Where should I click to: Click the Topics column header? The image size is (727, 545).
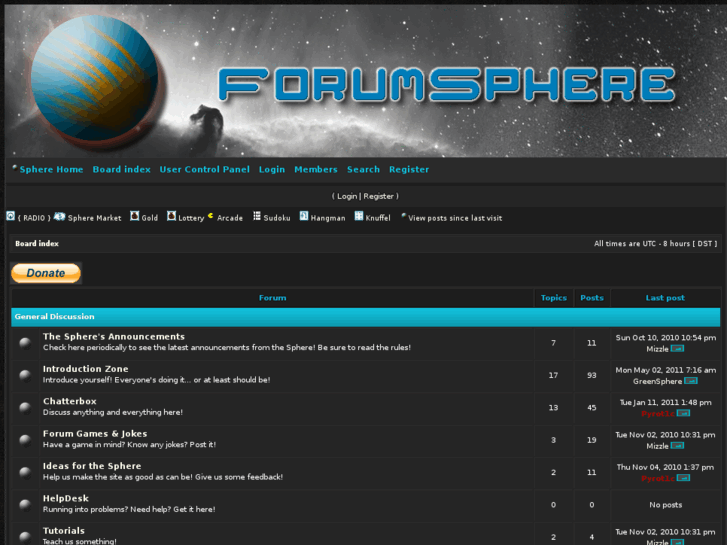554,298
